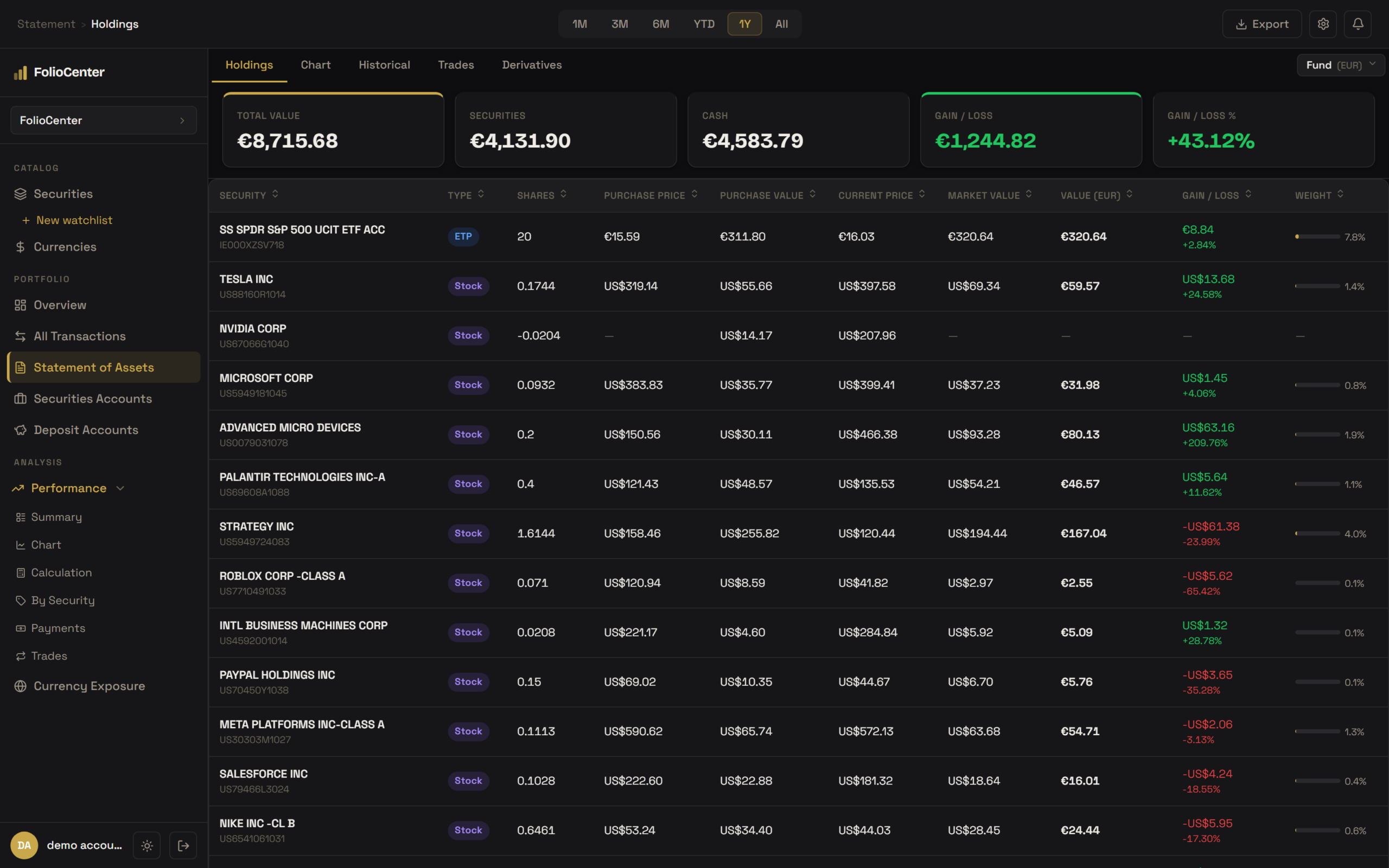Click the Deposit Accounts piggy icon

tap(21, 430)
